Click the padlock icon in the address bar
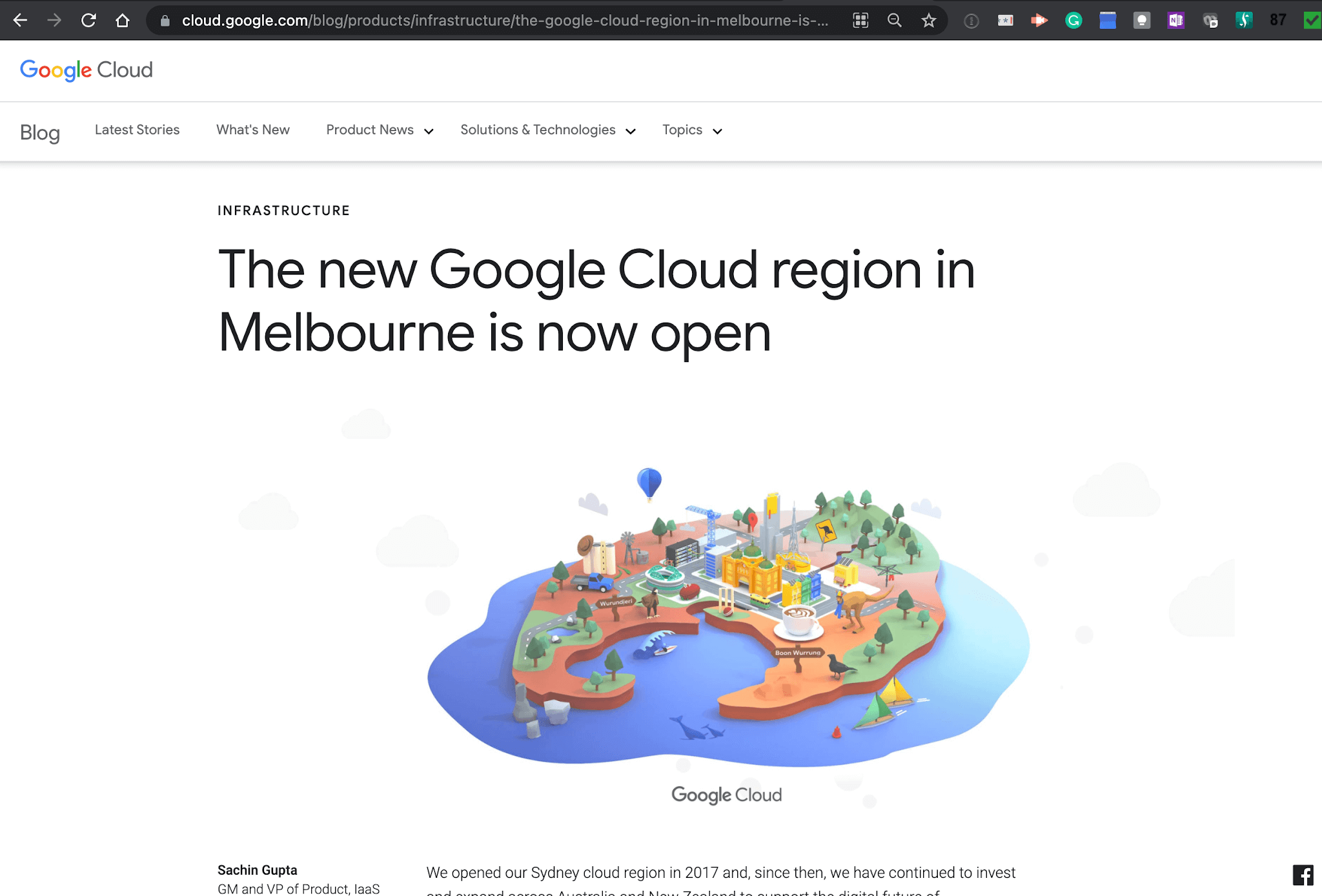Screen dimensions: 1322x896 click(166, 20)
